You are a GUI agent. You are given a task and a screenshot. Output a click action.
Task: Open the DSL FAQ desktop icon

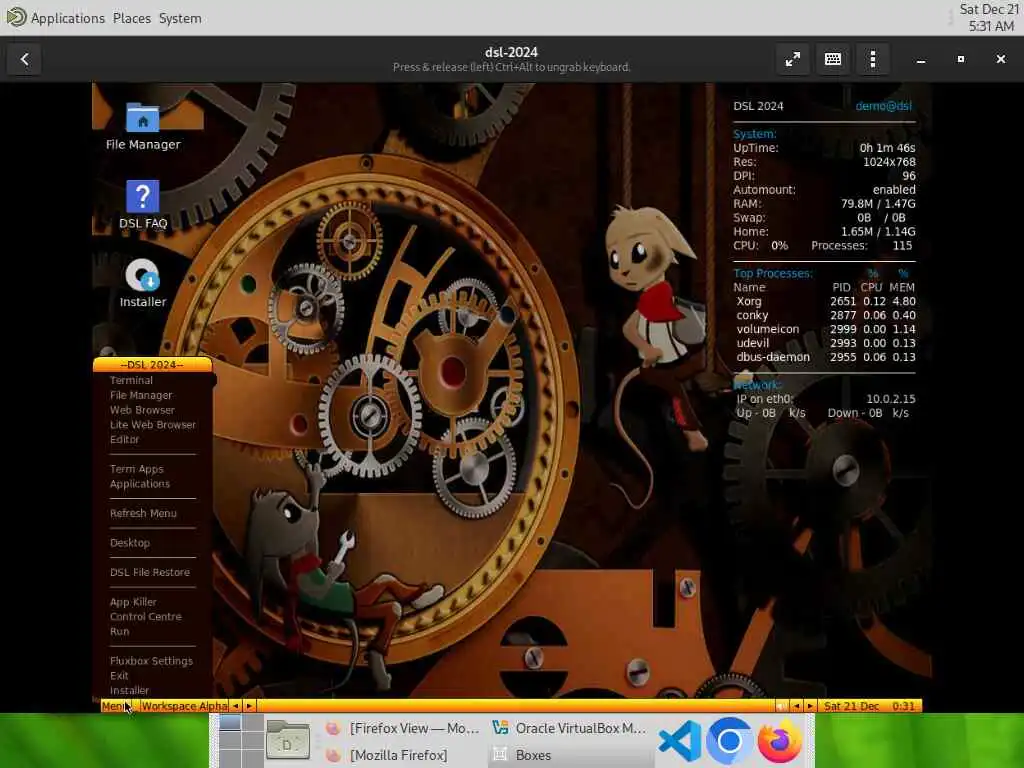point(142,204)
